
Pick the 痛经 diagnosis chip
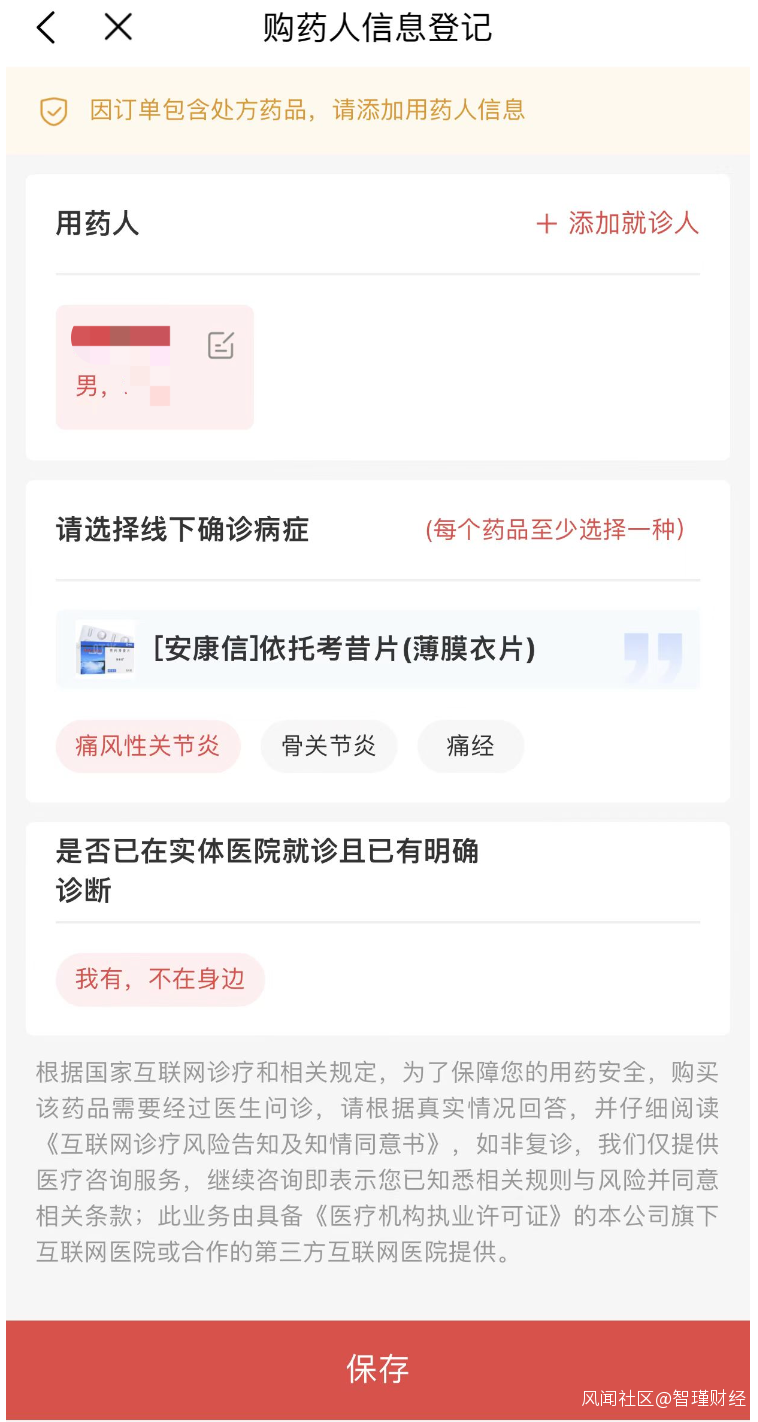click(470, 746)
